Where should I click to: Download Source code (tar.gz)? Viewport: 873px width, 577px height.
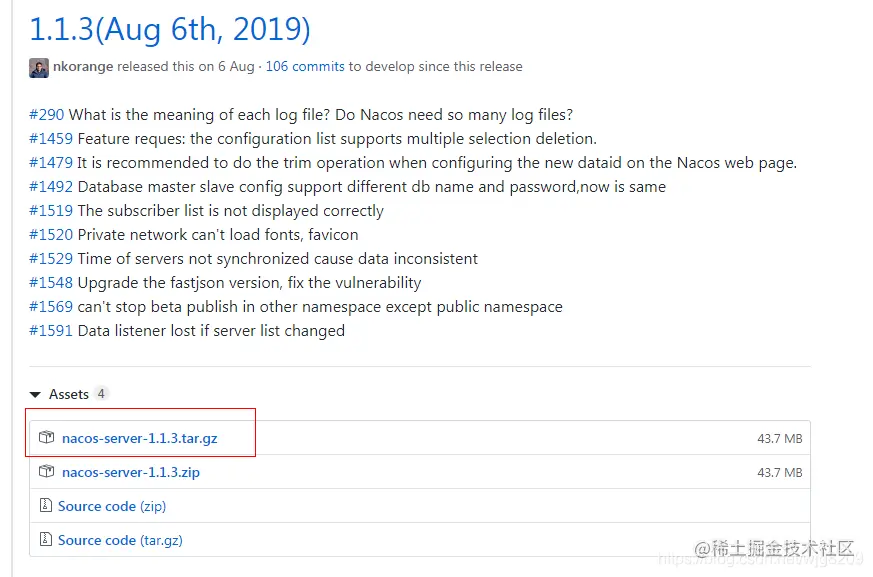[120, 540]
